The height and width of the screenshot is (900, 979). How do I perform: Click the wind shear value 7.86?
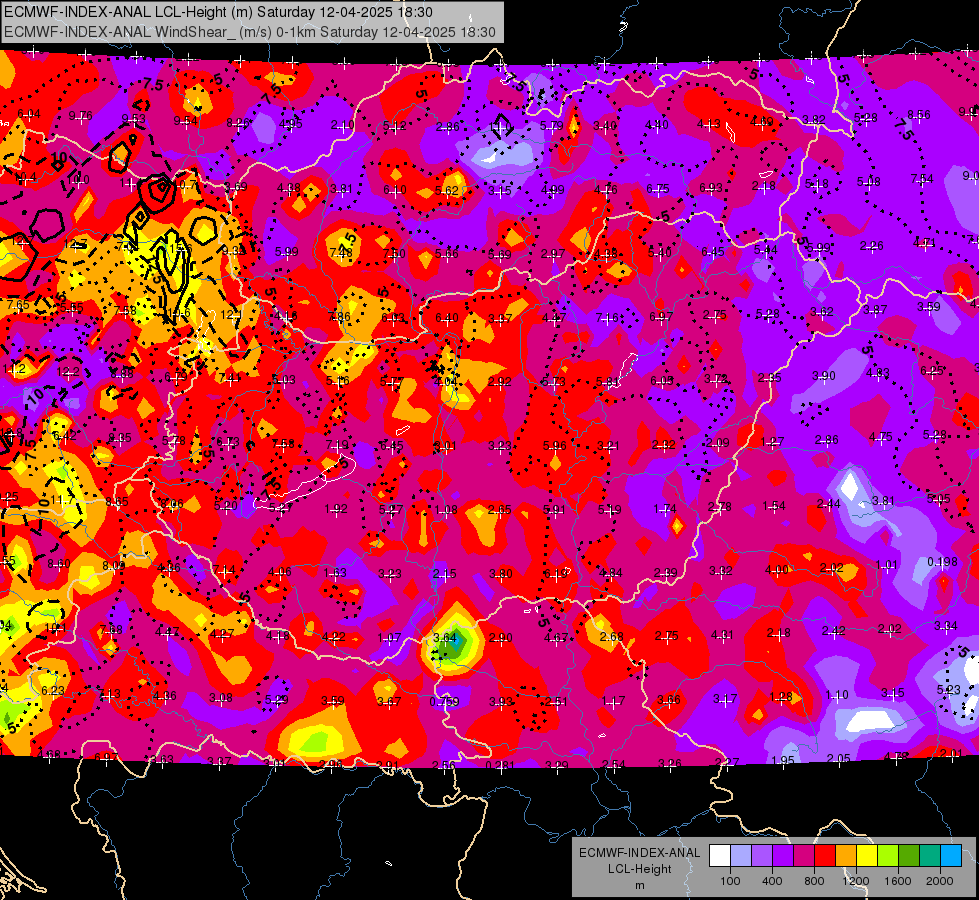pyautogui.click(x=340, y=317)
